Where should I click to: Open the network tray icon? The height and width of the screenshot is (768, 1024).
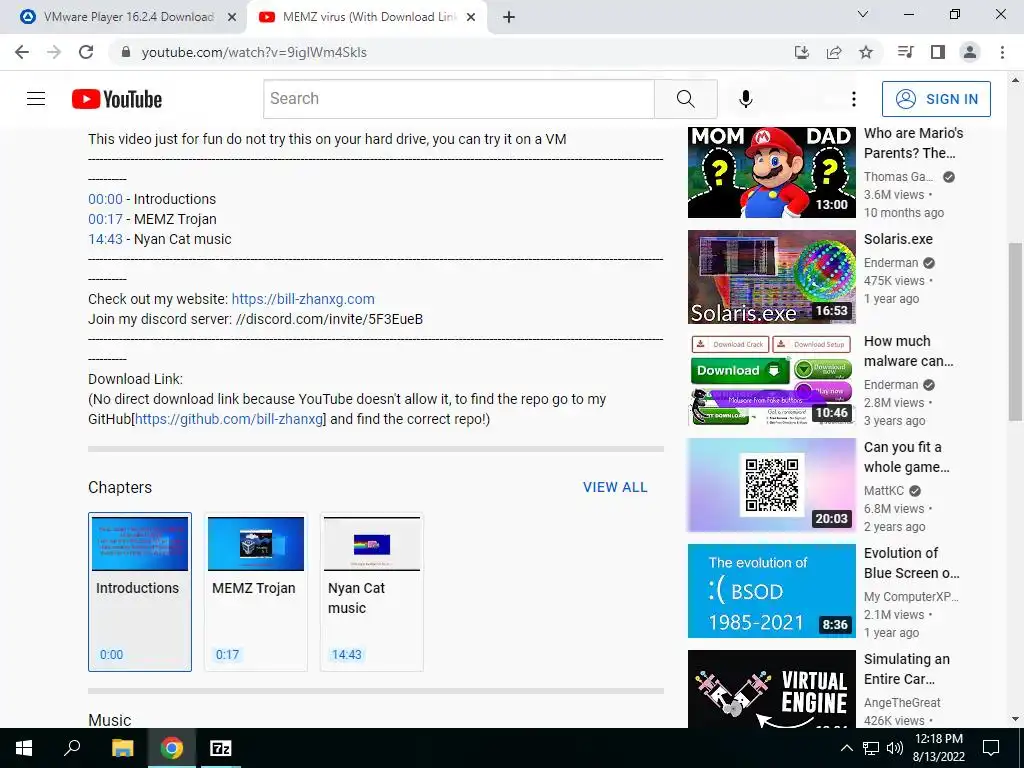871,748
